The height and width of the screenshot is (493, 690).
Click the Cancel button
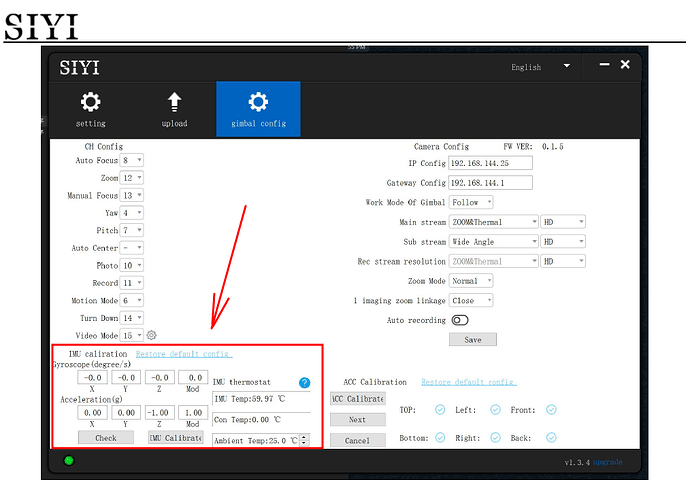pos(358,440)
